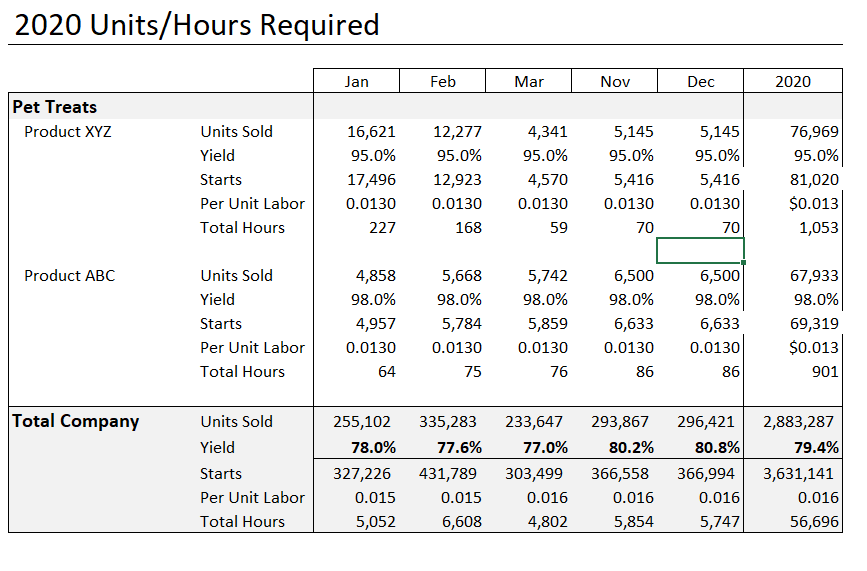This screenshot has width=867, height=571.
Task: Click Product ABC 2020 Per Unit Labor $0.013
Action: click(813, 348)
